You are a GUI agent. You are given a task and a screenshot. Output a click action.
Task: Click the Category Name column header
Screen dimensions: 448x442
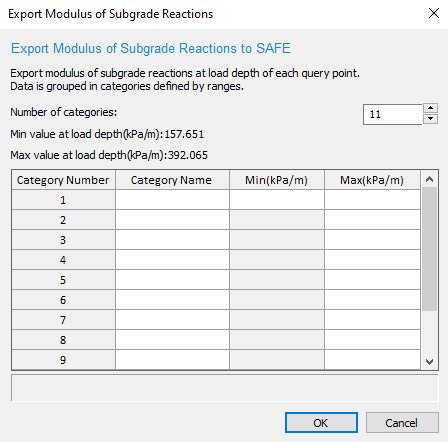click(172, 180)
